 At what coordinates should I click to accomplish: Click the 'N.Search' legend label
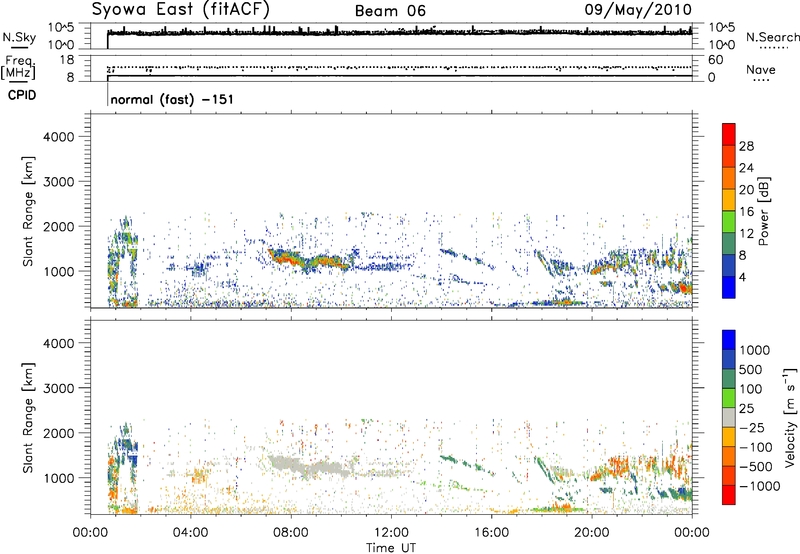point(772,37)
